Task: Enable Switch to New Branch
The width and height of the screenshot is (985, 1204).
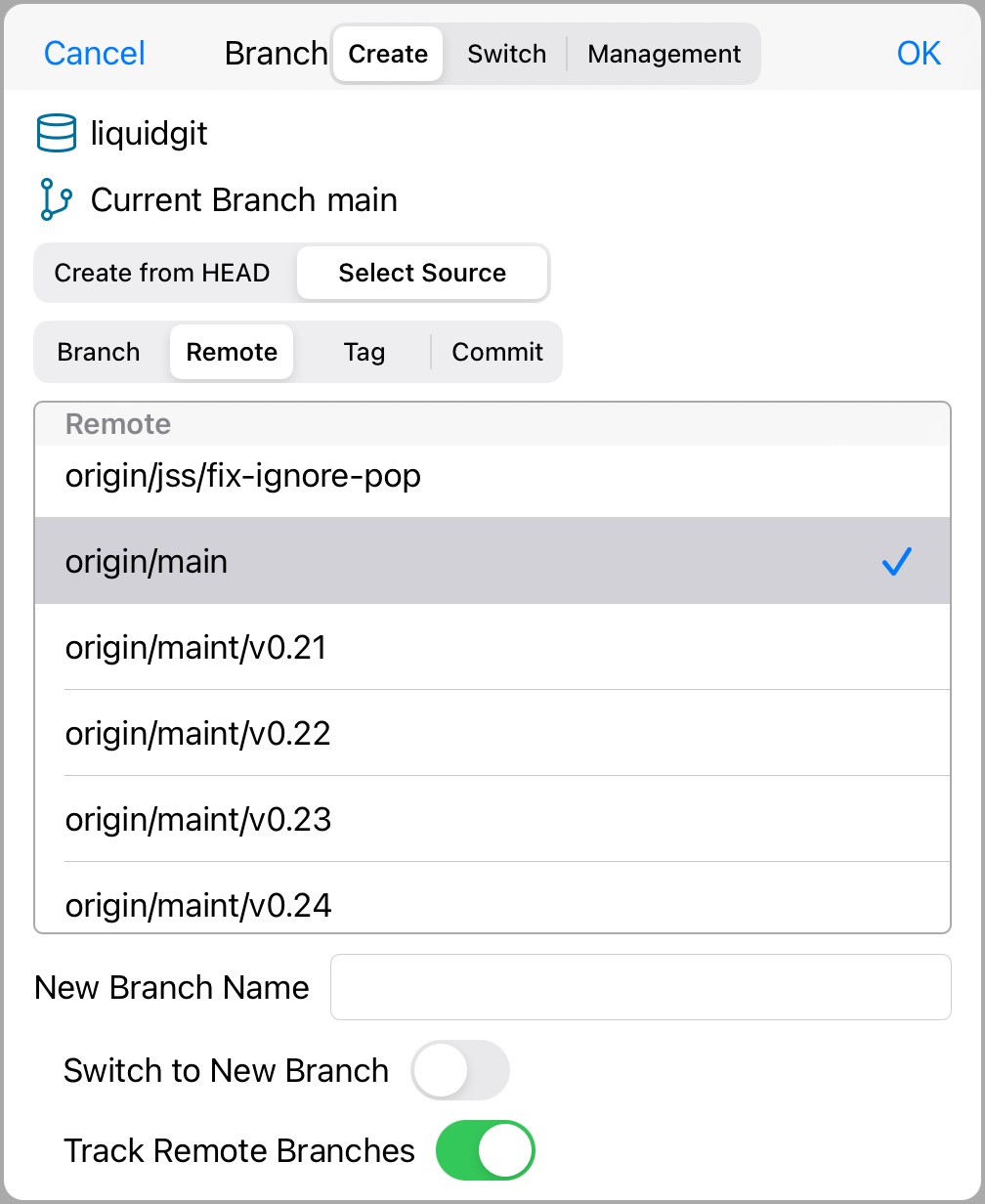Action: tap(460, 1070)
